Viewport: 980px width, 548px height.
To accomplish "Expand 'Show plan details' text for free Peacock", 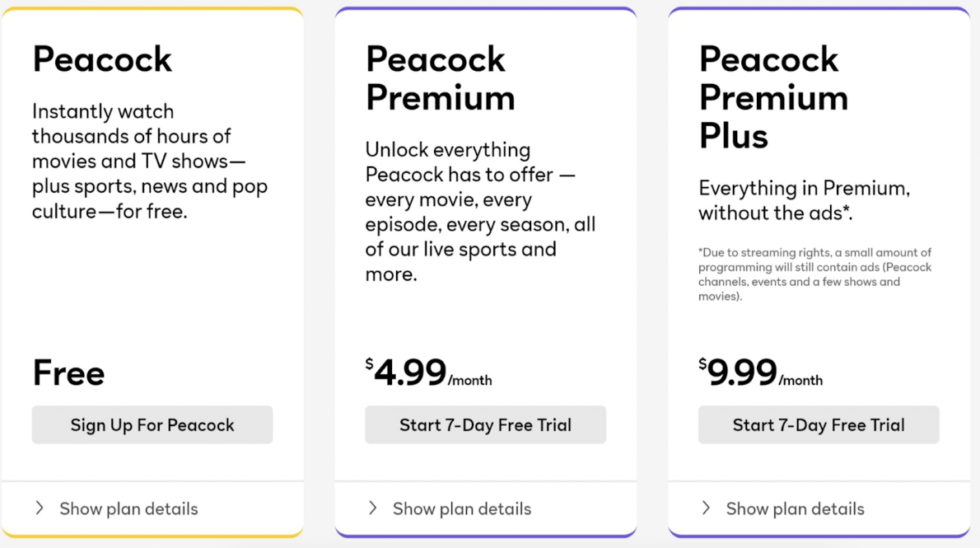I will tap(129, 509).
